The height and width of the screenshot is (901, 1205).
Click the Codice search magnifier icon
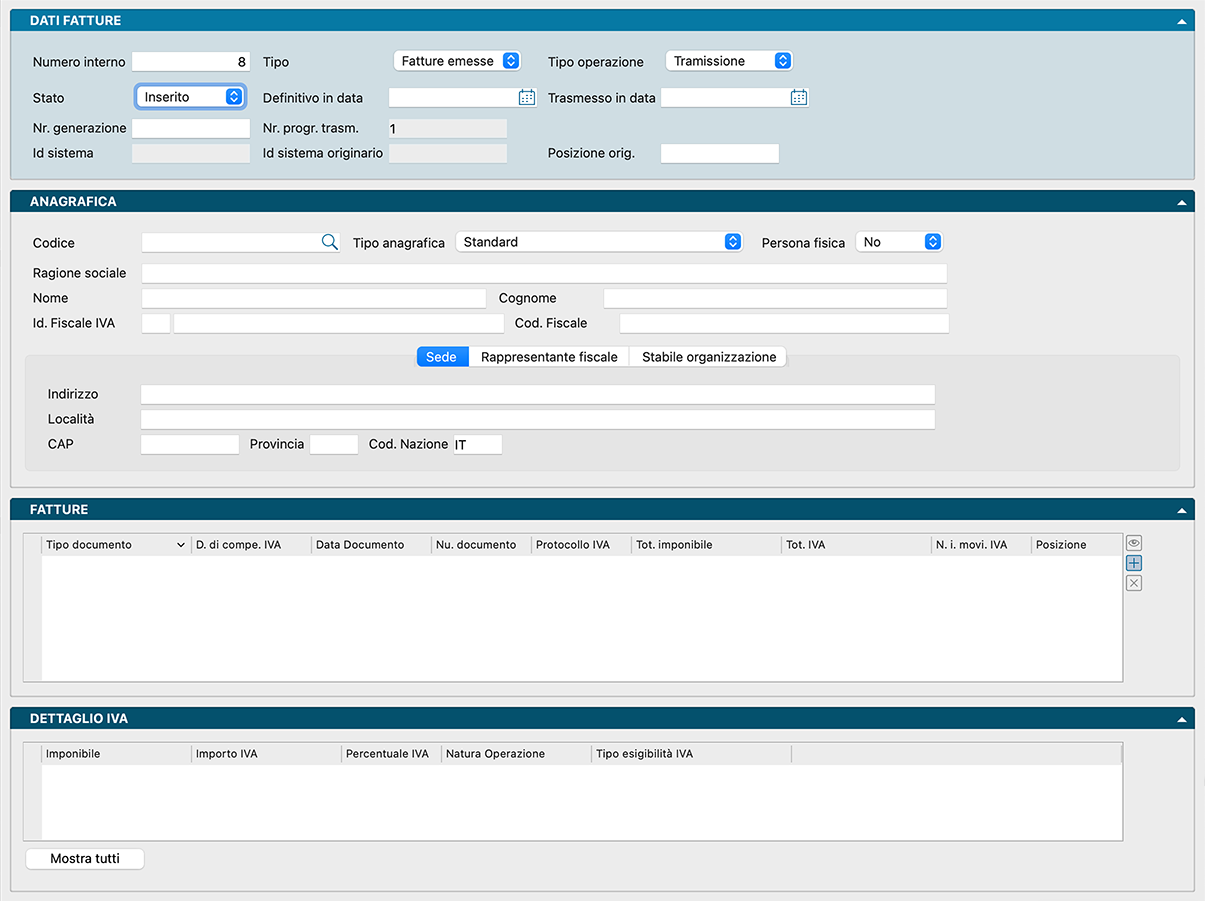click(329, 242)
